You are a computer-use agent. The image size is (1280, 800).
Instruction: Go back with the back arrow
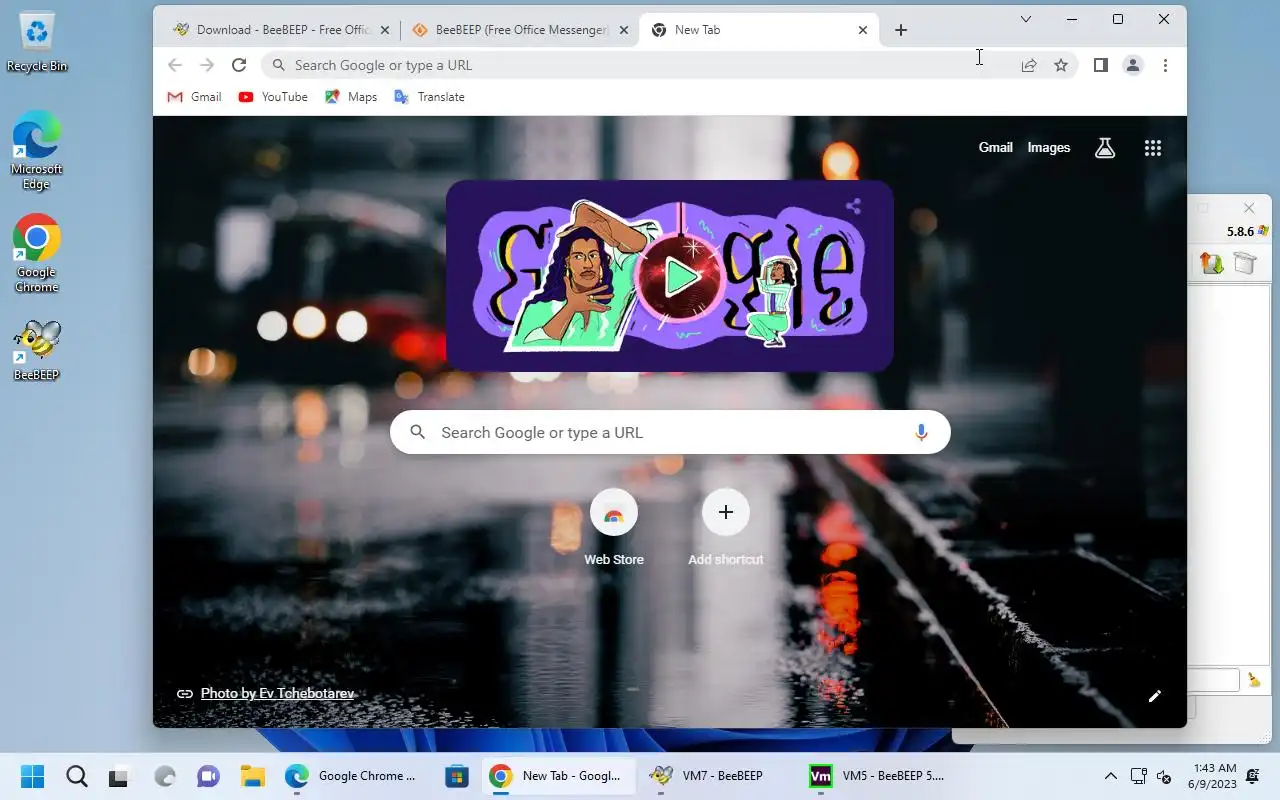tap(175, 65)
